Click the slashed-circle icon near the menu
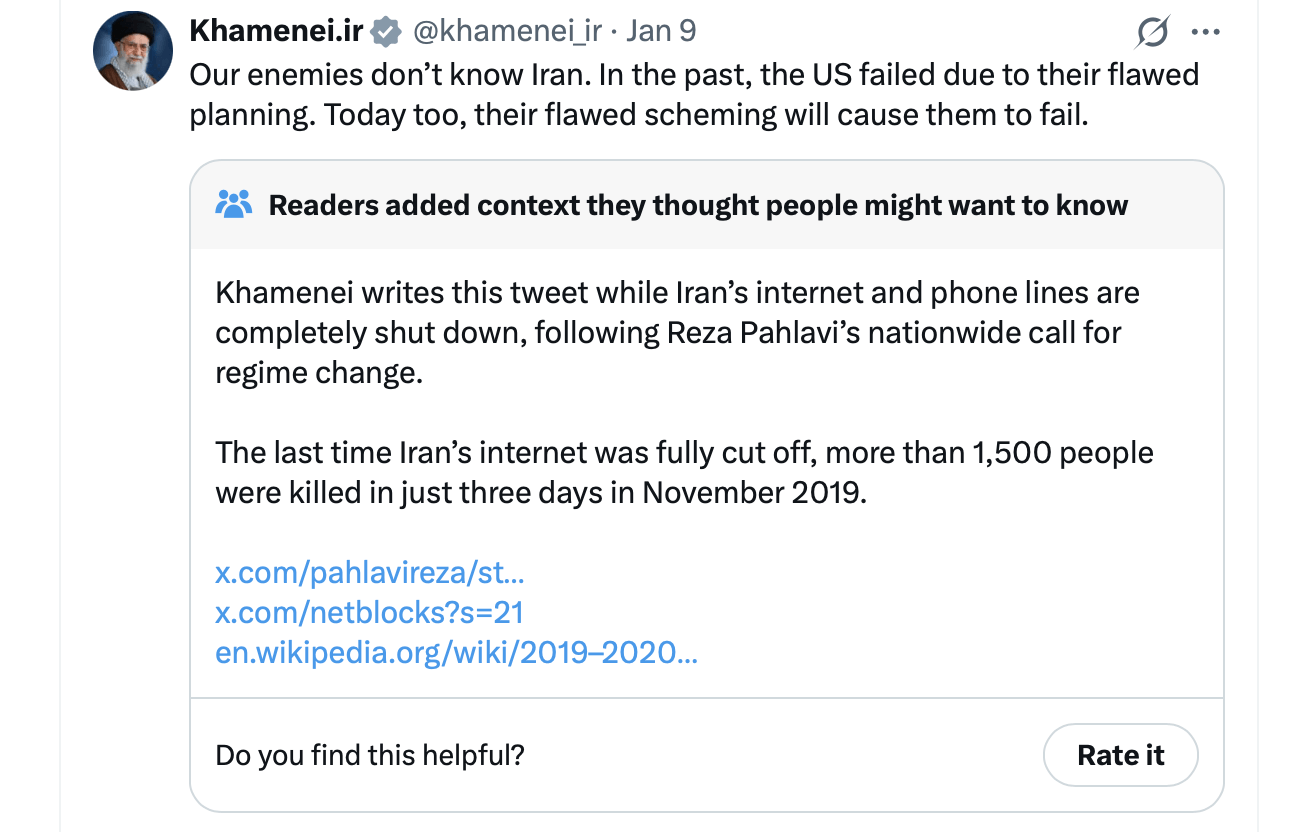Screen dimensions: 1312x832 (1151, 32)
